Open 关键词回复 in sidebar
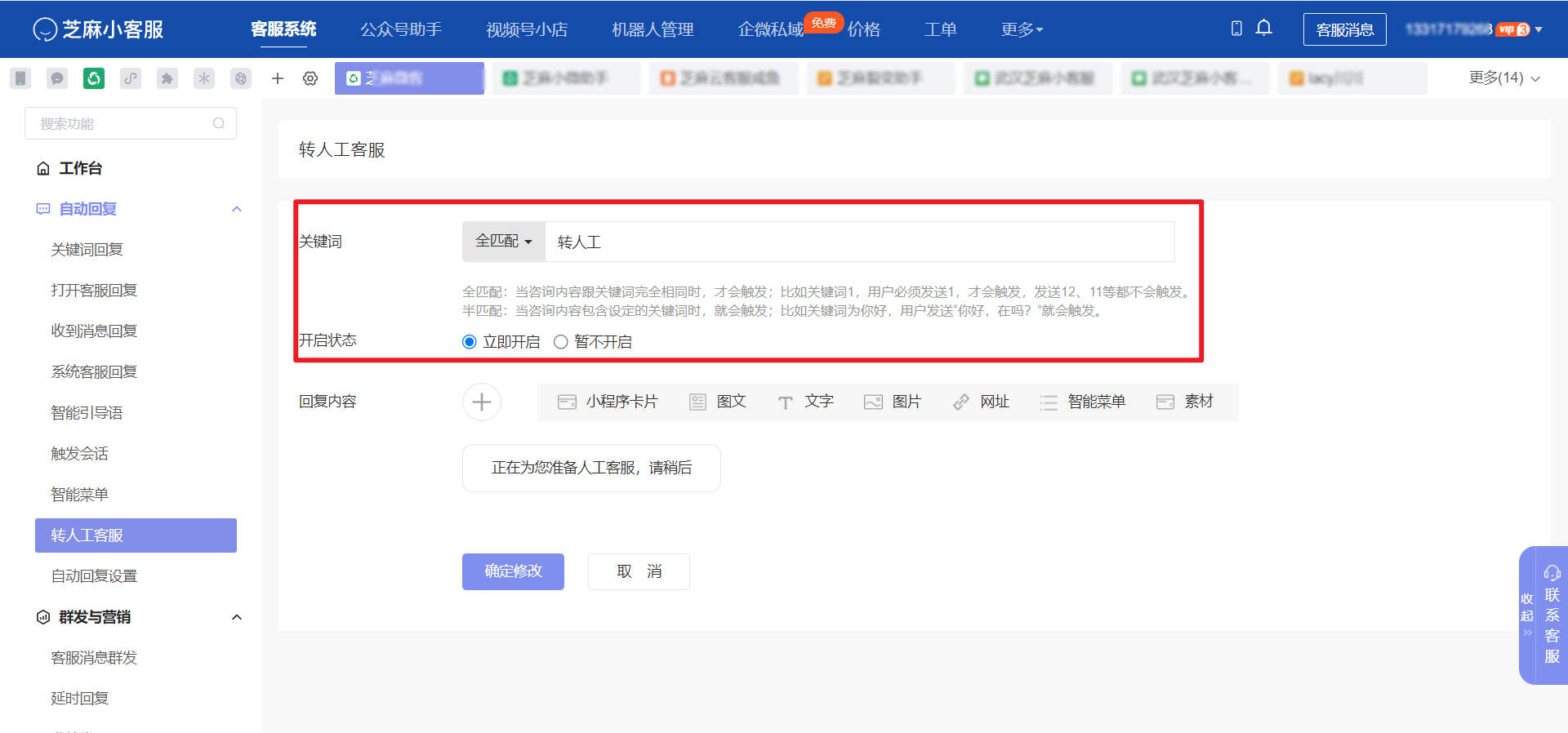 click(x=87, y=250)
